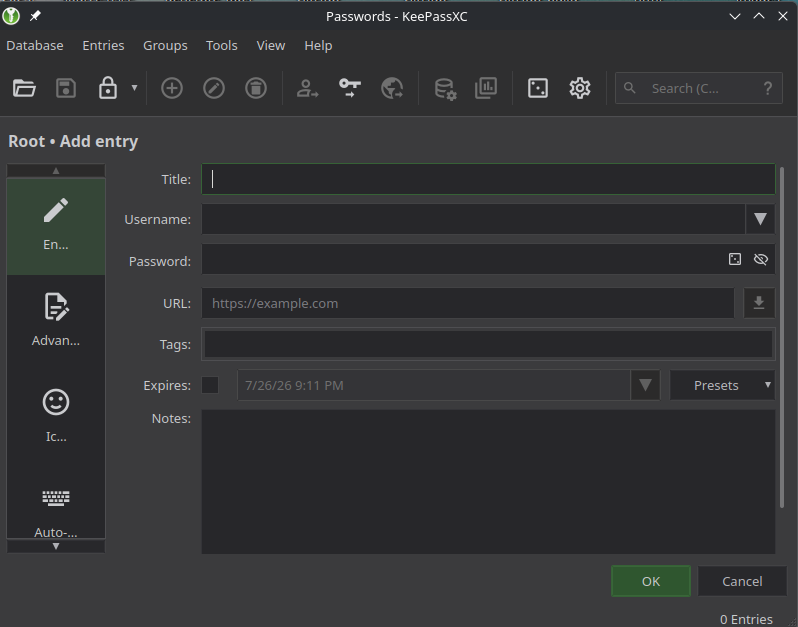The width and height of the screenshot is (798, 627).
Task: Click into the Notes text area
Action: 488,482
